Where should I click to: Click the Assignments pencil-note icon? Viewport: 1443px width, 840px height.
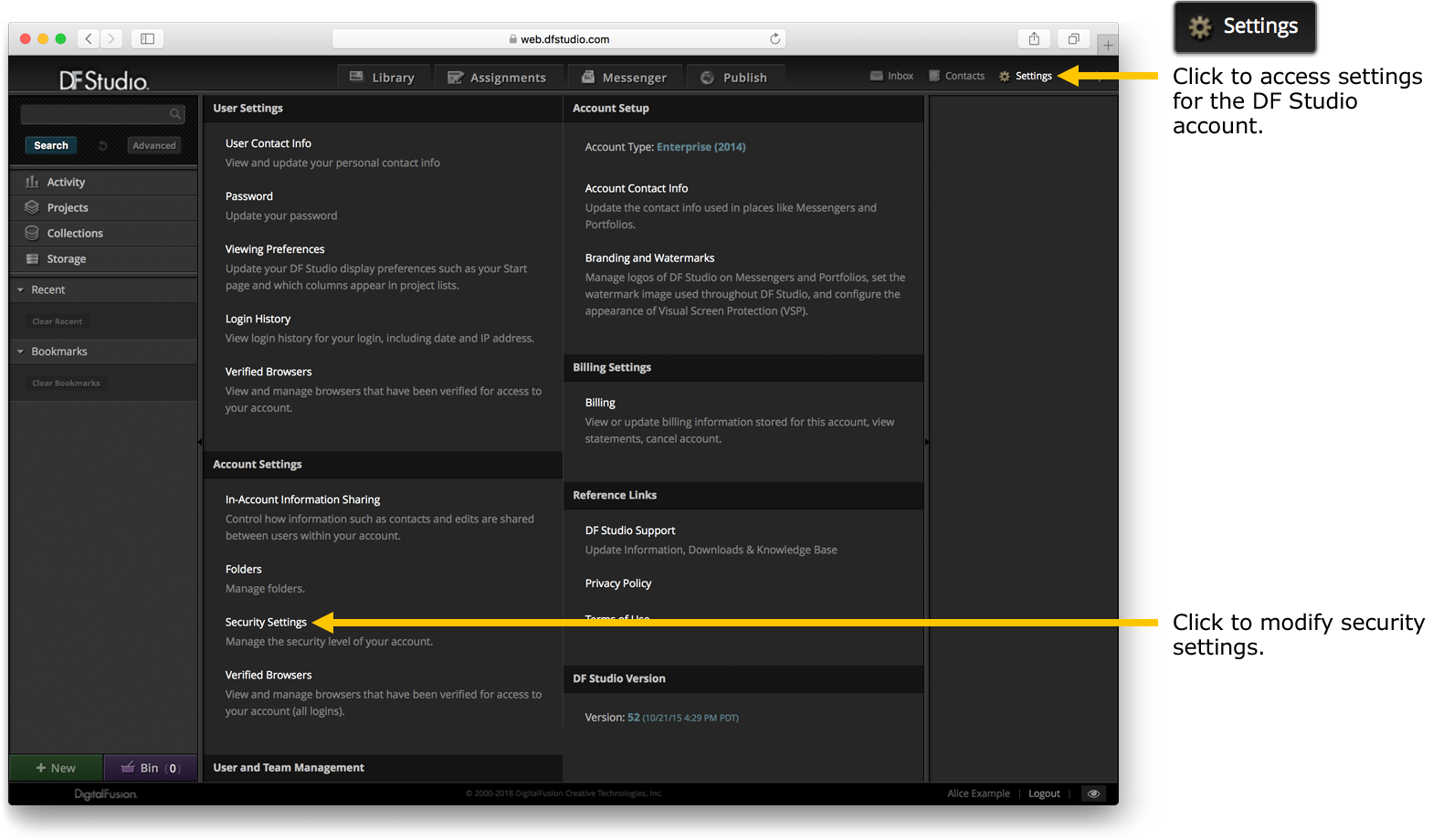pos(455,78)
